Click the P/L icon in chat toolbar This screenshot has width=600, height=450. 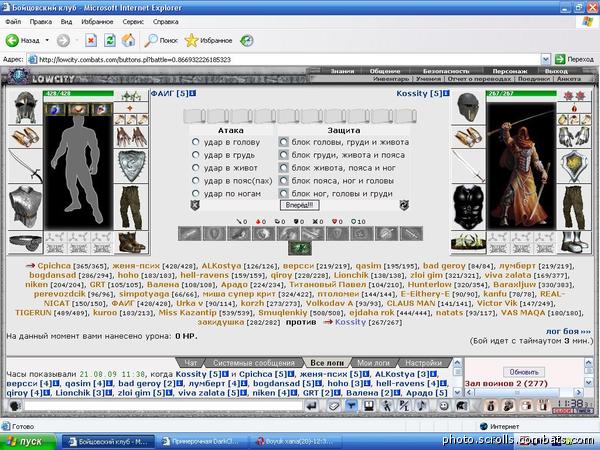pos(404,405)
